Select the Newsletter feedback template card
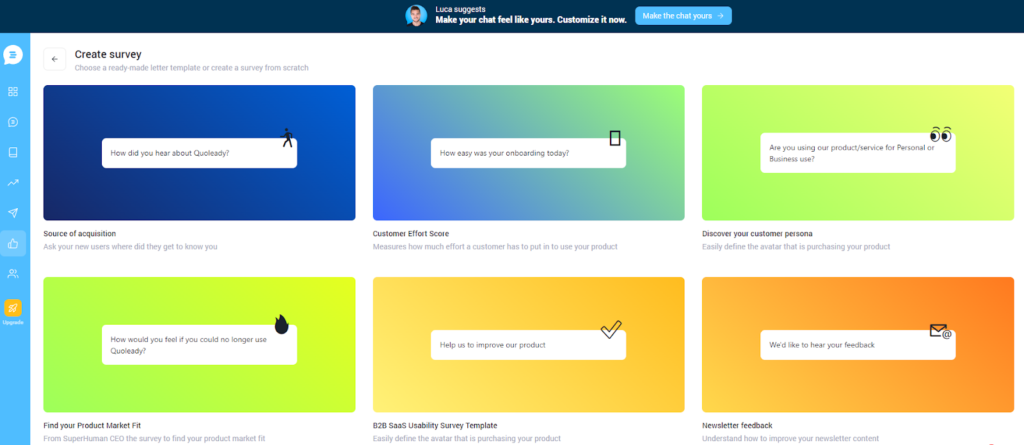Image resolution: width=1024 pixels, height=445 pixels. (858, 344)
